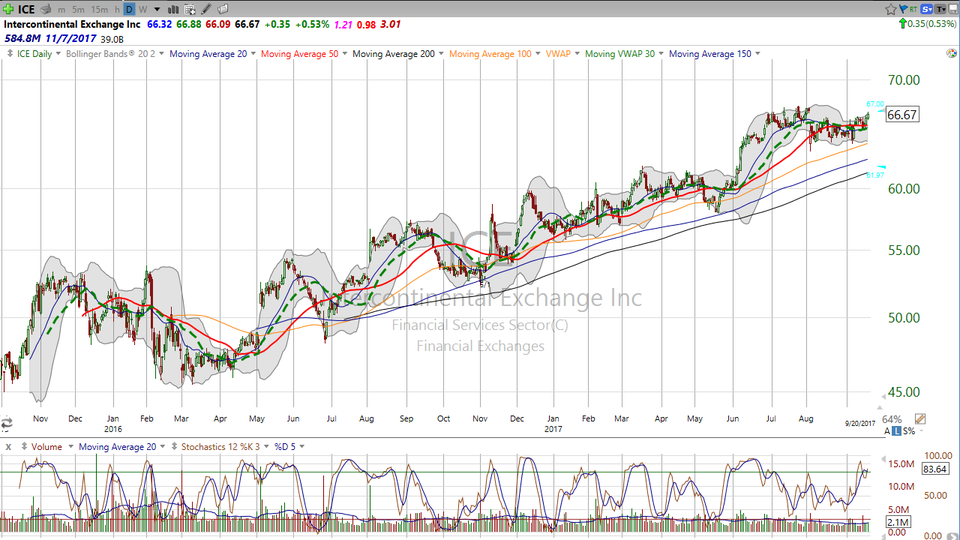Image resolution: width=960 pixels, height=540 pixels.
Task: Click the add indicator icon
Action: (x=190, y=9)
